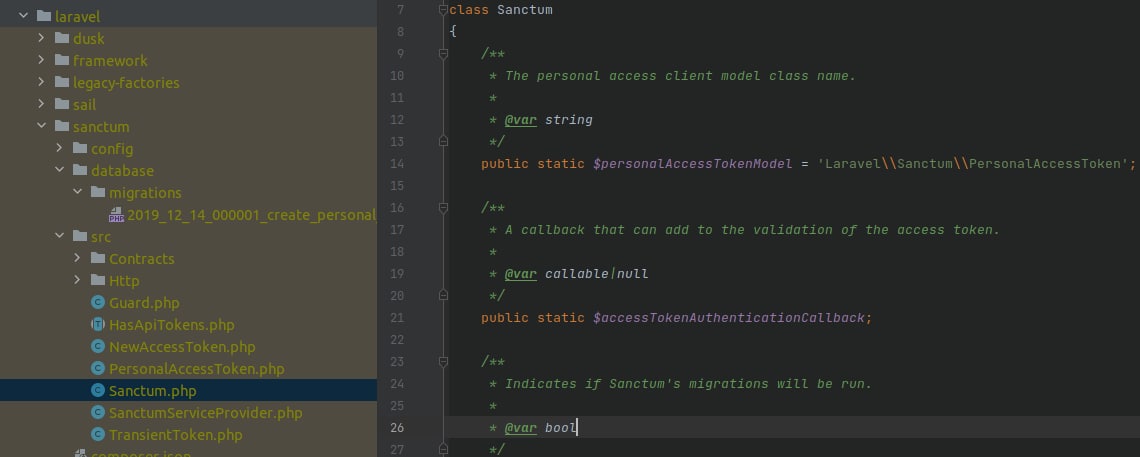Click the class icon beside TransientToken.php
The height and width of the screenshot is (457, 1140).
pos(98,434)
